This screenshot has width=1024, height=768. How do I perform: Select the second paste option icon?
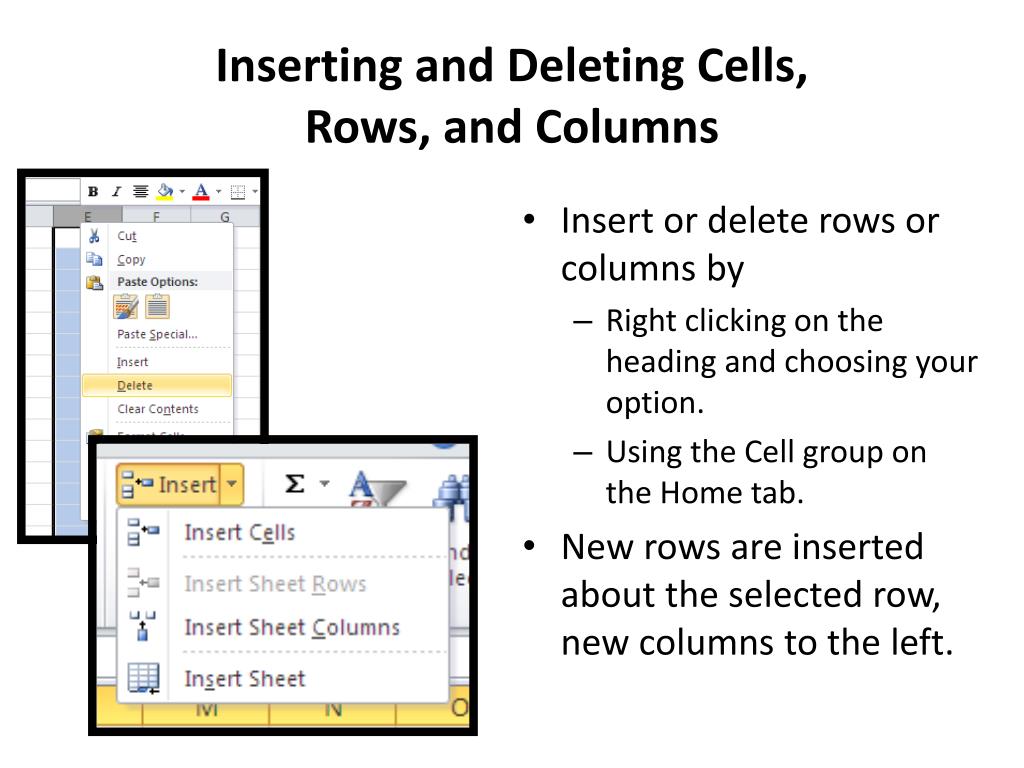[157, 306]
